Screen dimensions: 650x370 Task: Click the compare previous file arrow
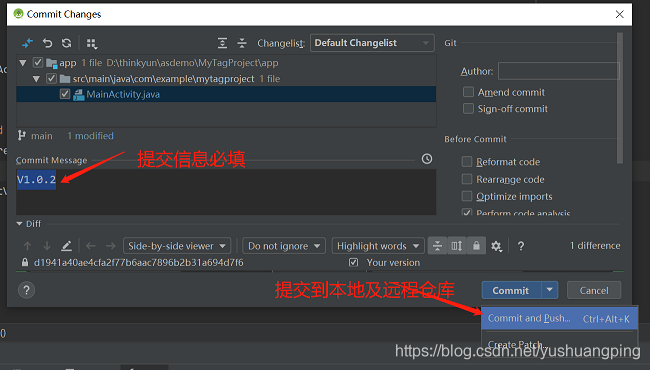pyautogui.click(x=91, y=246)
